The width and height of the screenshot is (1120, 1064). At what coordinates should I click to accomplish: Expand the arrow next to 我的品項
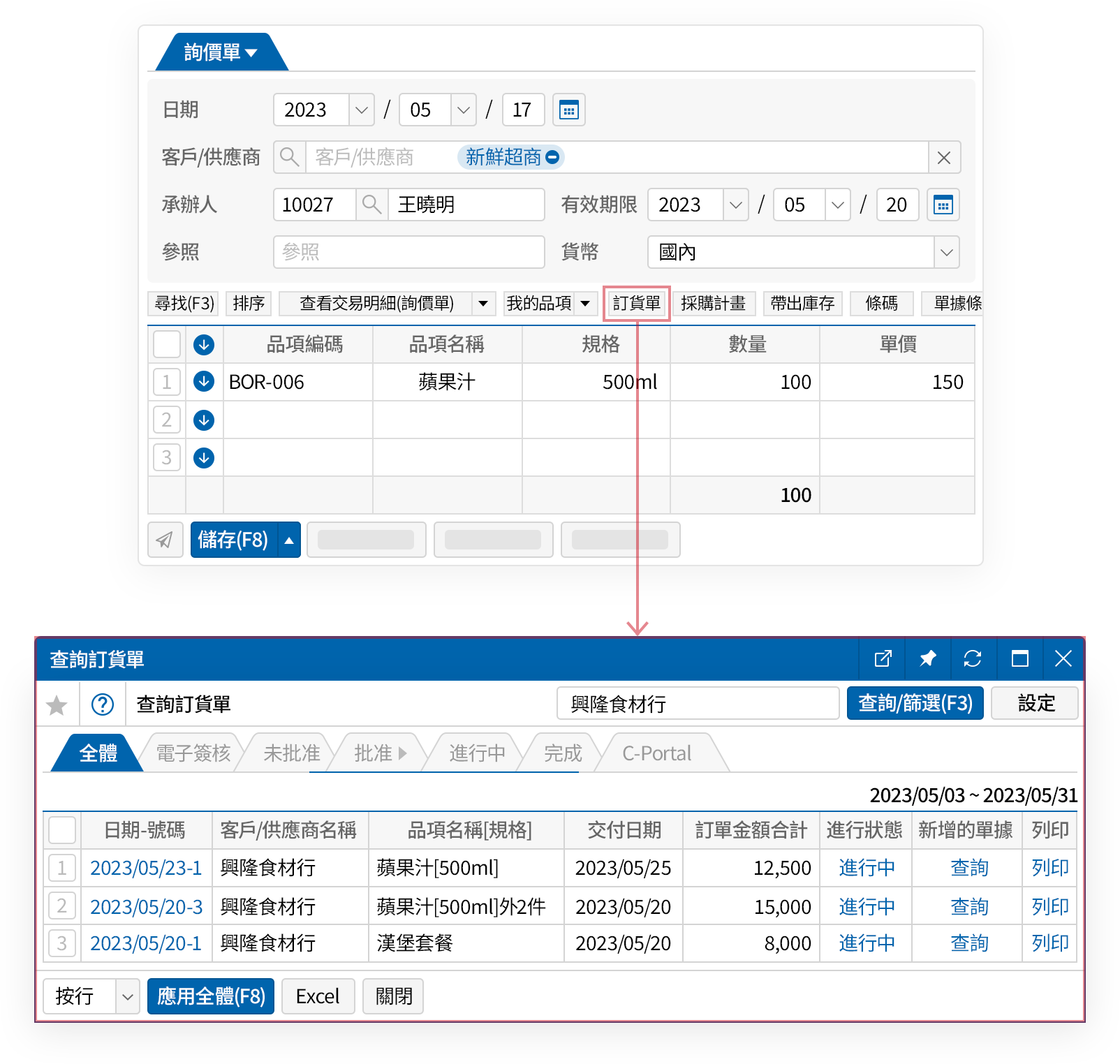pos(585,303)
